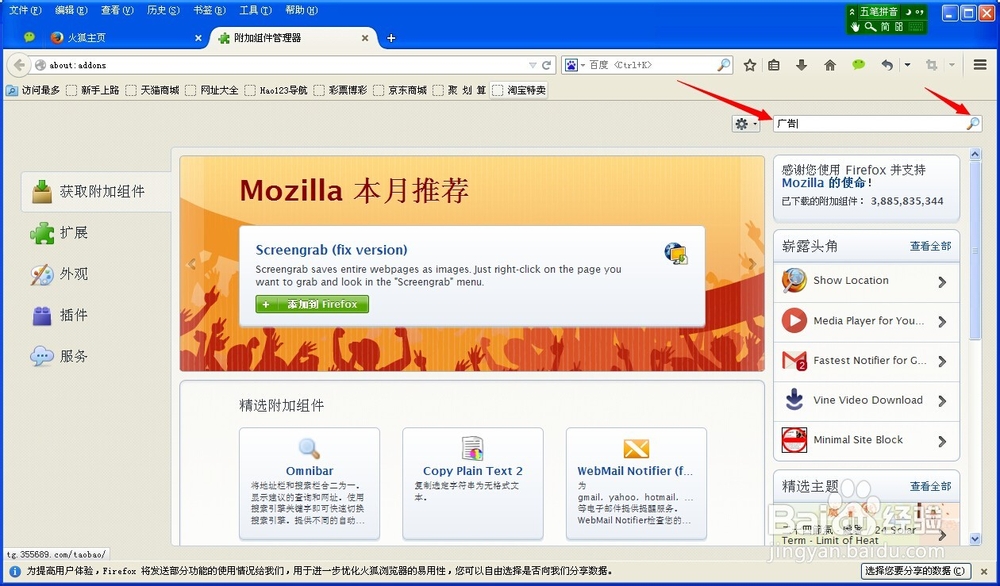The image size is (1000, 586).
Task: Open the Hao123导航 bookmark
Action: click(276, 91)
